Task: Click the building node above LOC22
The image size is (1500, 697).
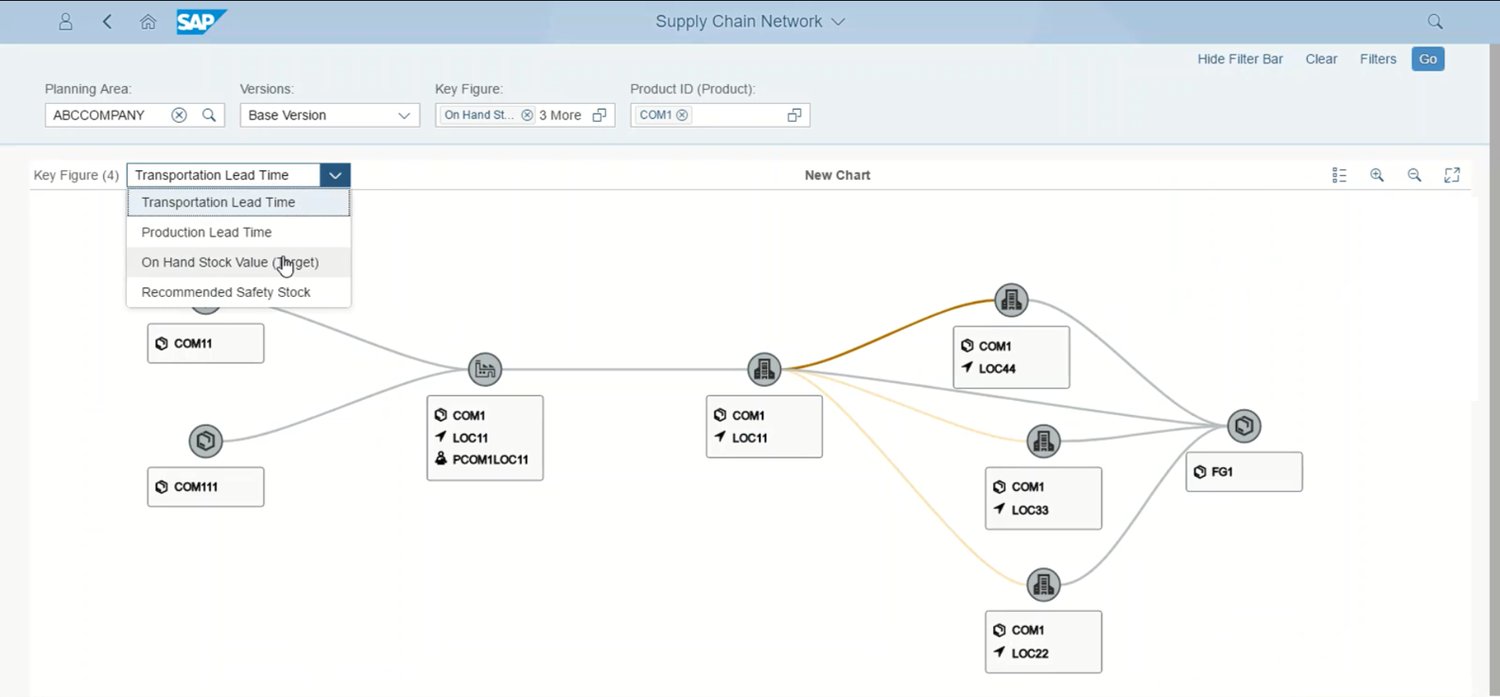Action: pos(1043,583)
